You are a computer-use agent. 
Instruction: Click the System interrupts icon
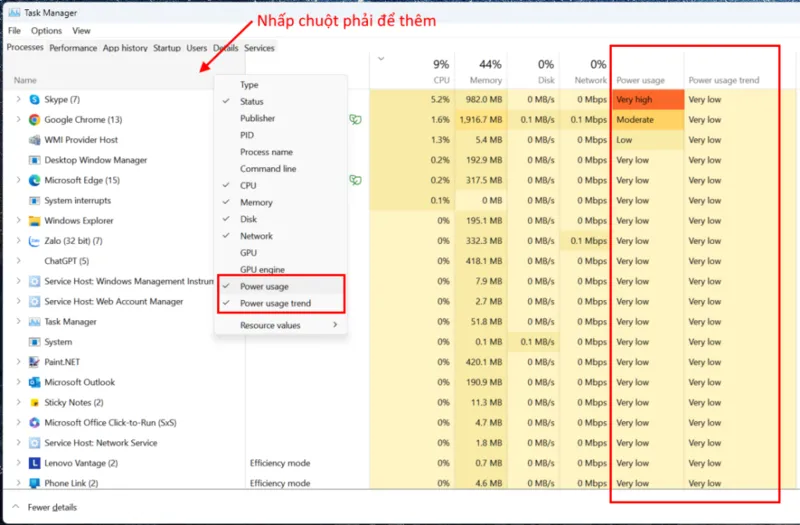[x=34, y=201]
